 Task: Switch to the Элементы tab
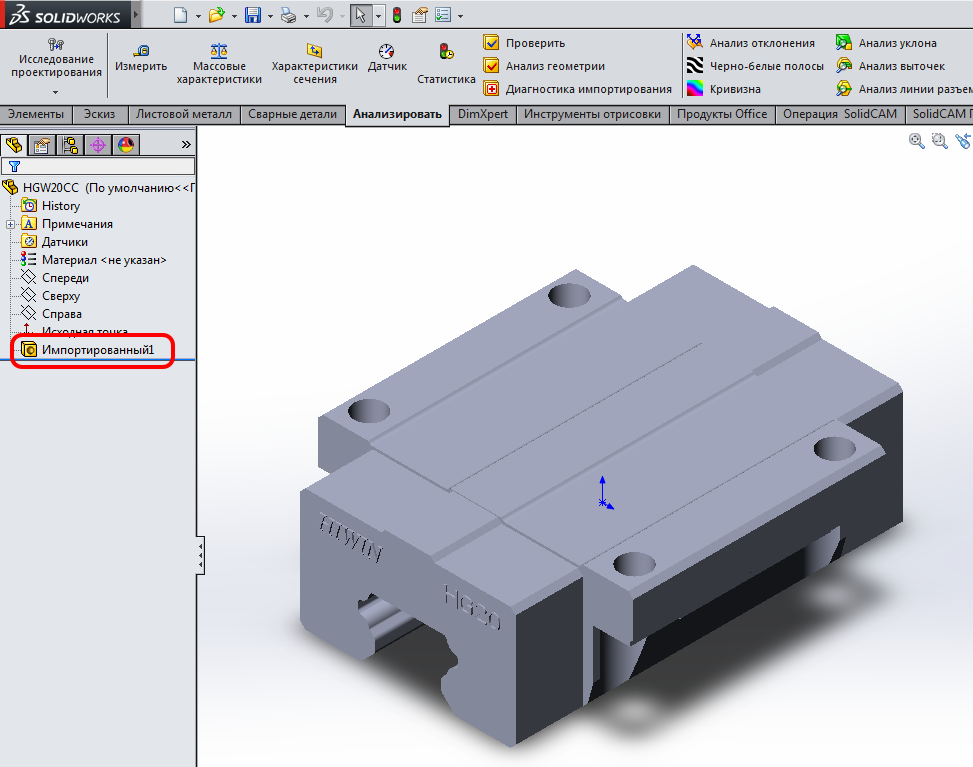tap(36, 114)
